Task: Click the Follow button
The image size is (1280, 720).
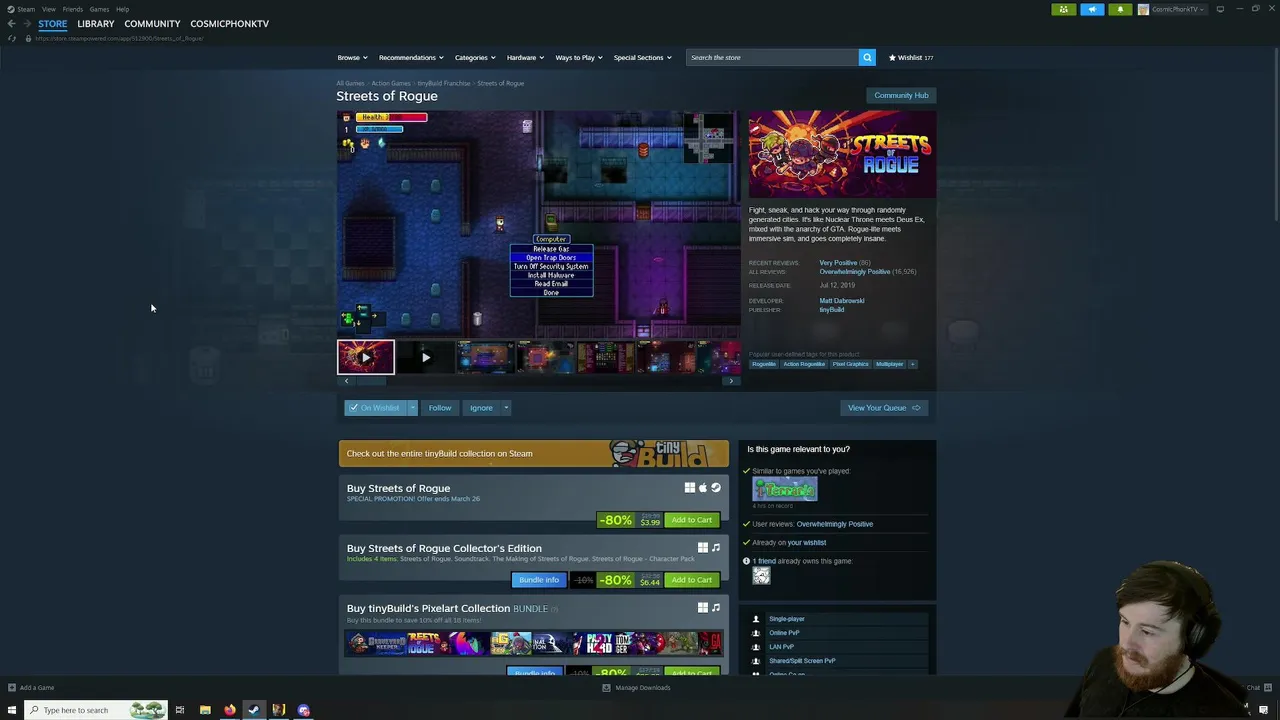Action: click(440, 408)
